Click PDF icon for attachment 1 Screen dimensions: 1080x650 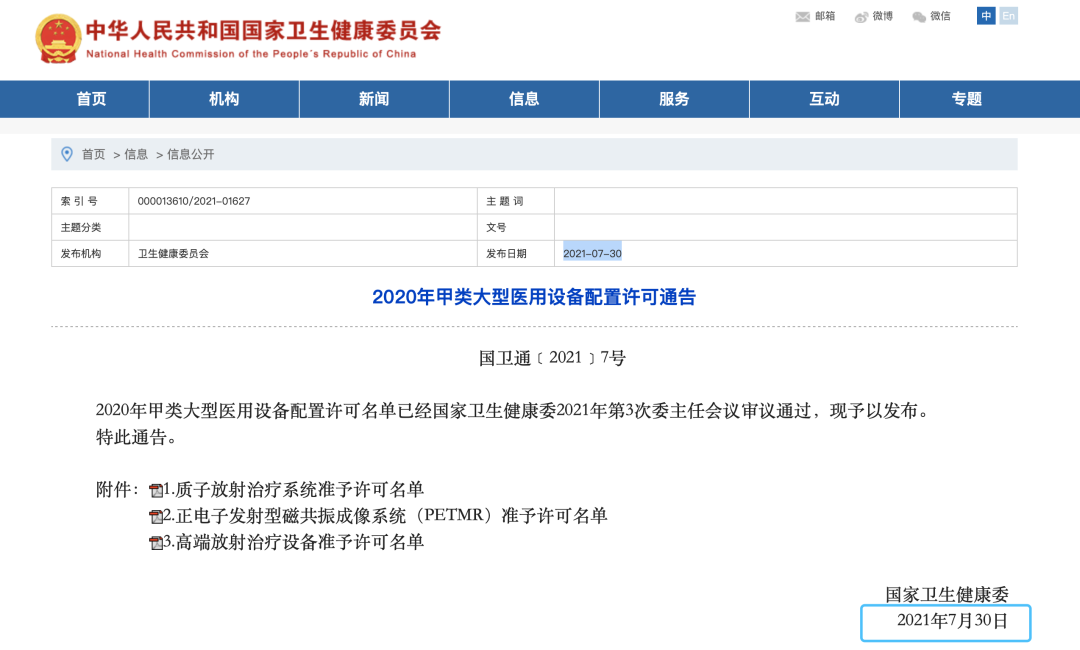pyautogui.click(x=156, y=490)
